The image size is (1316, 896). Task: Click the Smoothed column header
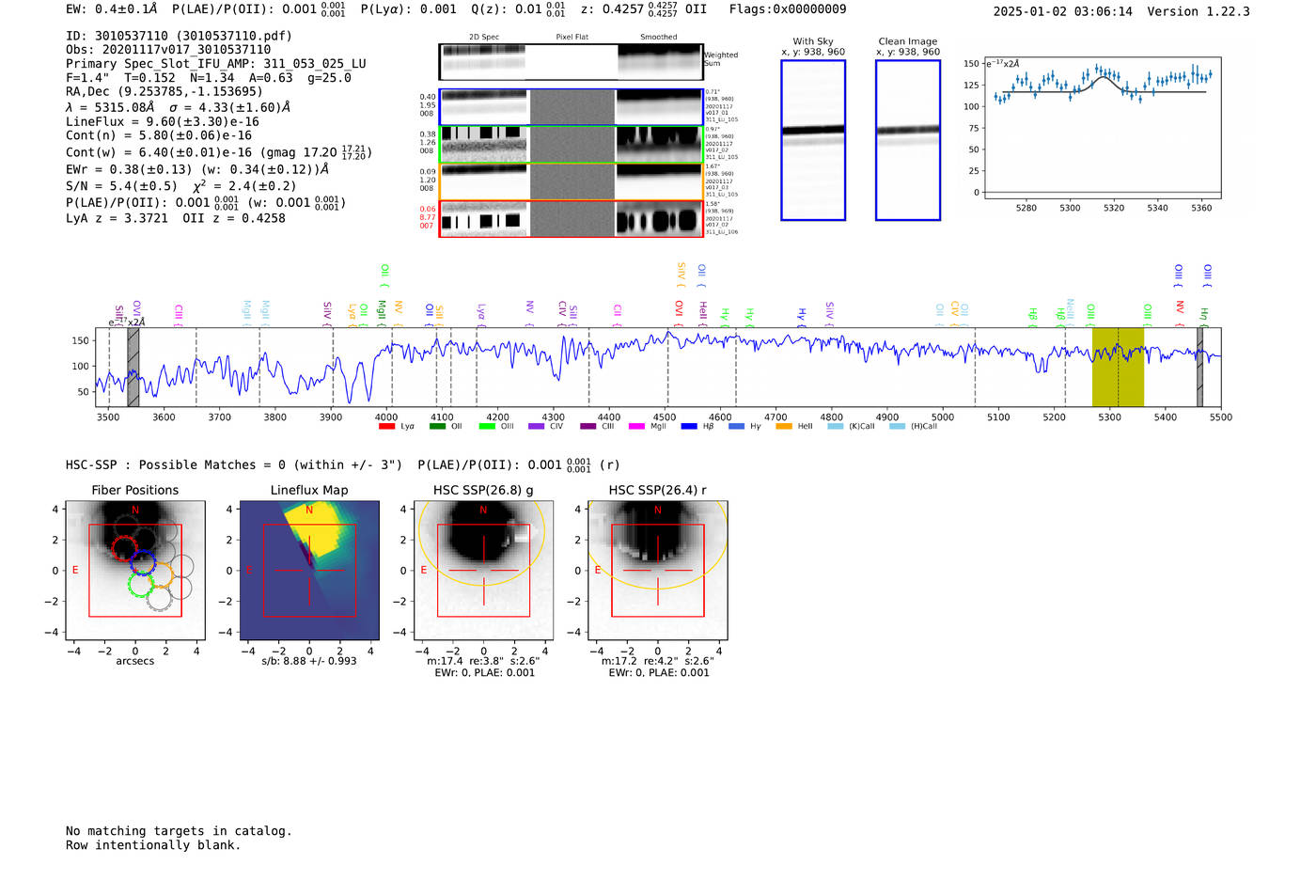click(x=659, y=38)
